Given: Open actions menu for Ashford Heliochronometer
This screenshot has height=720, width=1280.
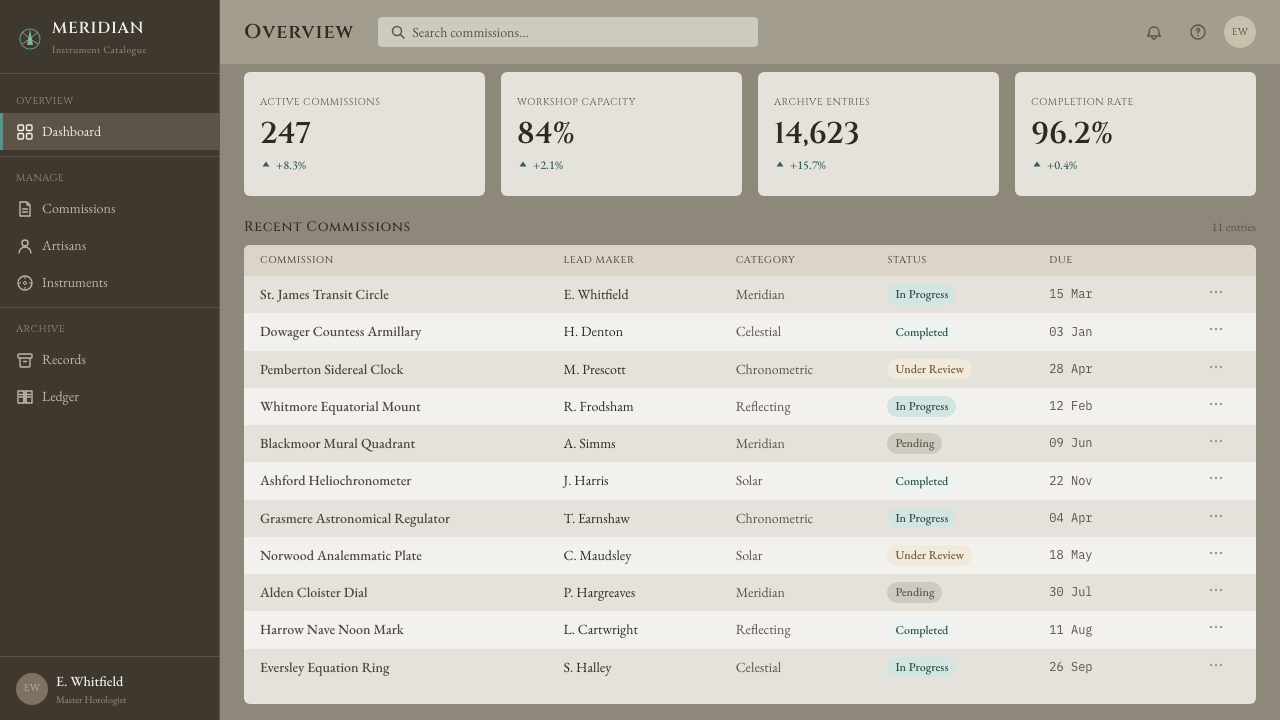Looking at the screenshot, I should 1216,478.
